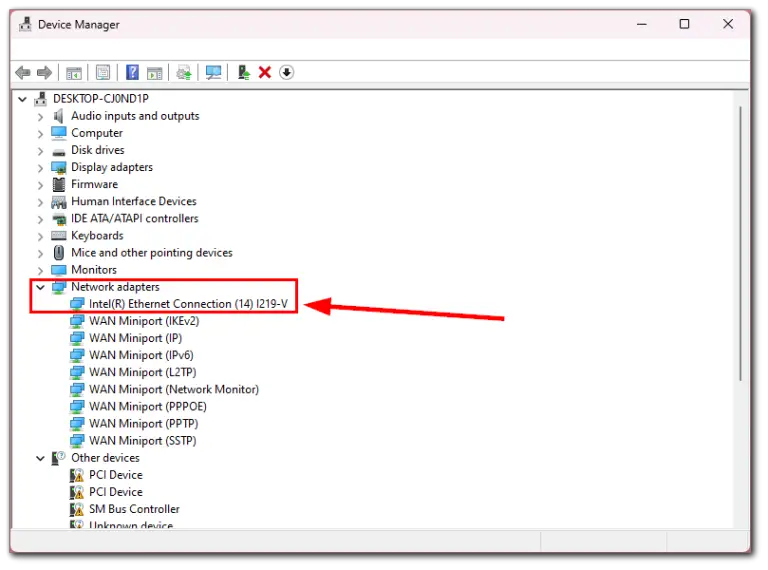
Task: Expand the Firmware category
Action: click(40, 185)
